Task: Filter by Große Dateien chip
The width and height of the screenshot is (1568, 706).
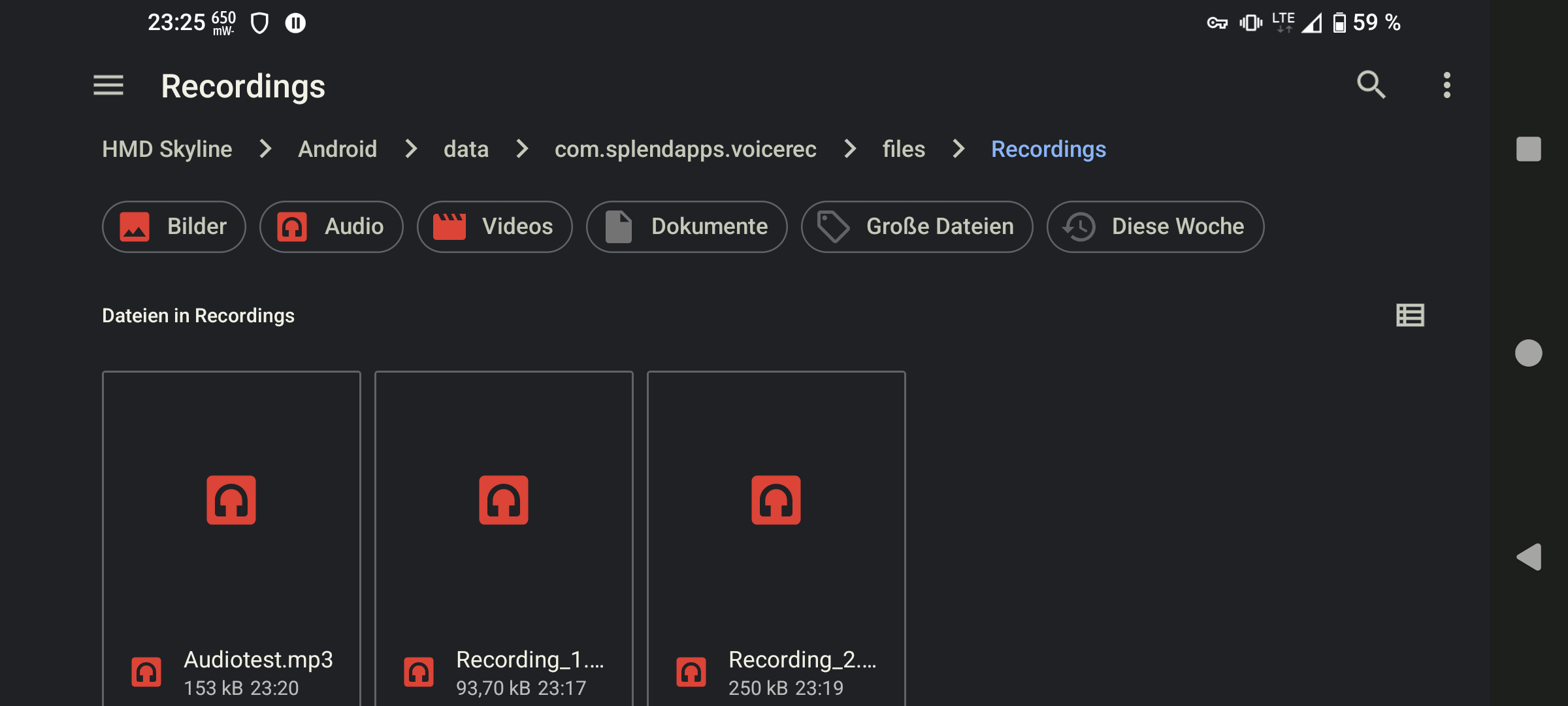Action: click(x=917, y=226)
